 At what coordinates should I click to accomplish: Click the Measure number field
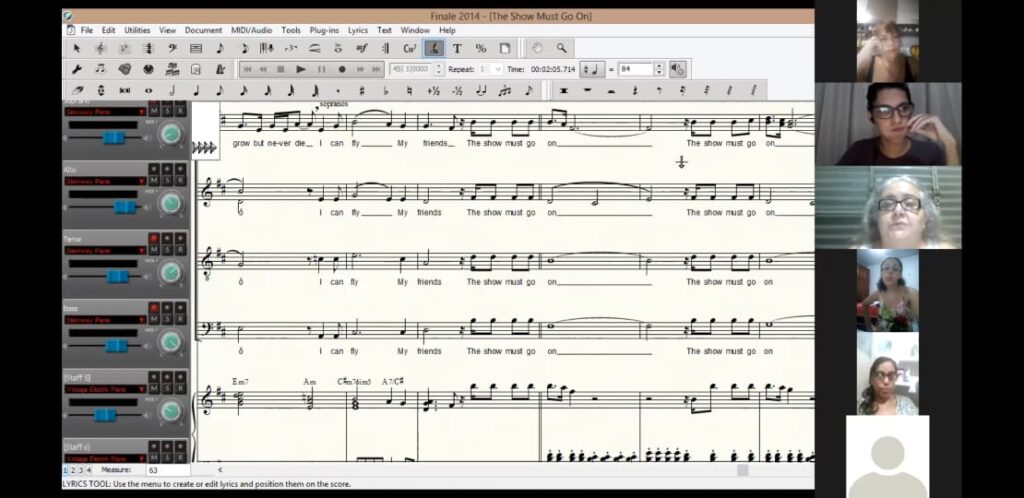168,470
